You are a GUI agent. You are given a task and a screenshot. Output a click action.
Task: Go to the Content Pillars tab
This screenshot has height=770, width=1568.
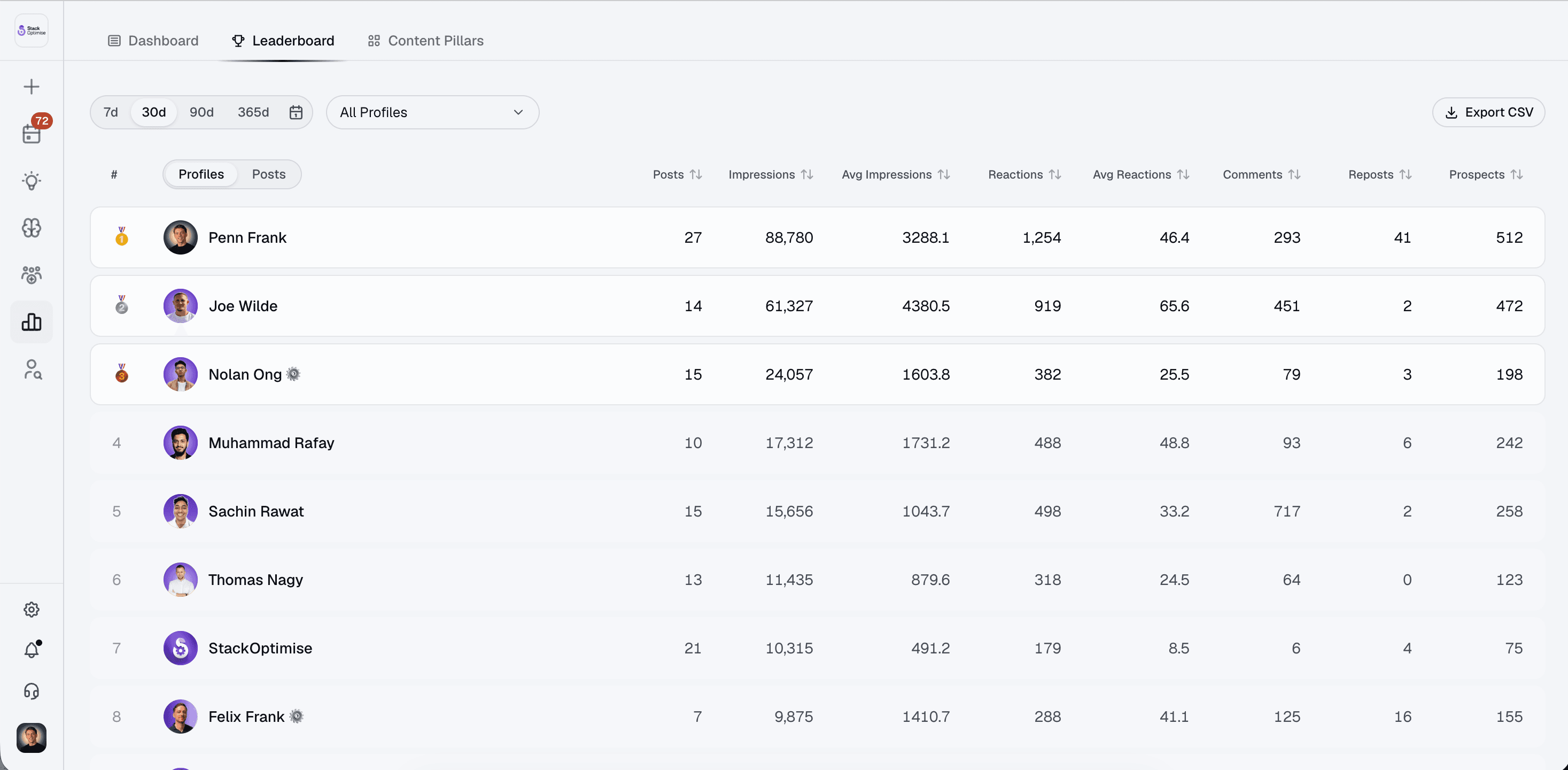pos(425,41)
